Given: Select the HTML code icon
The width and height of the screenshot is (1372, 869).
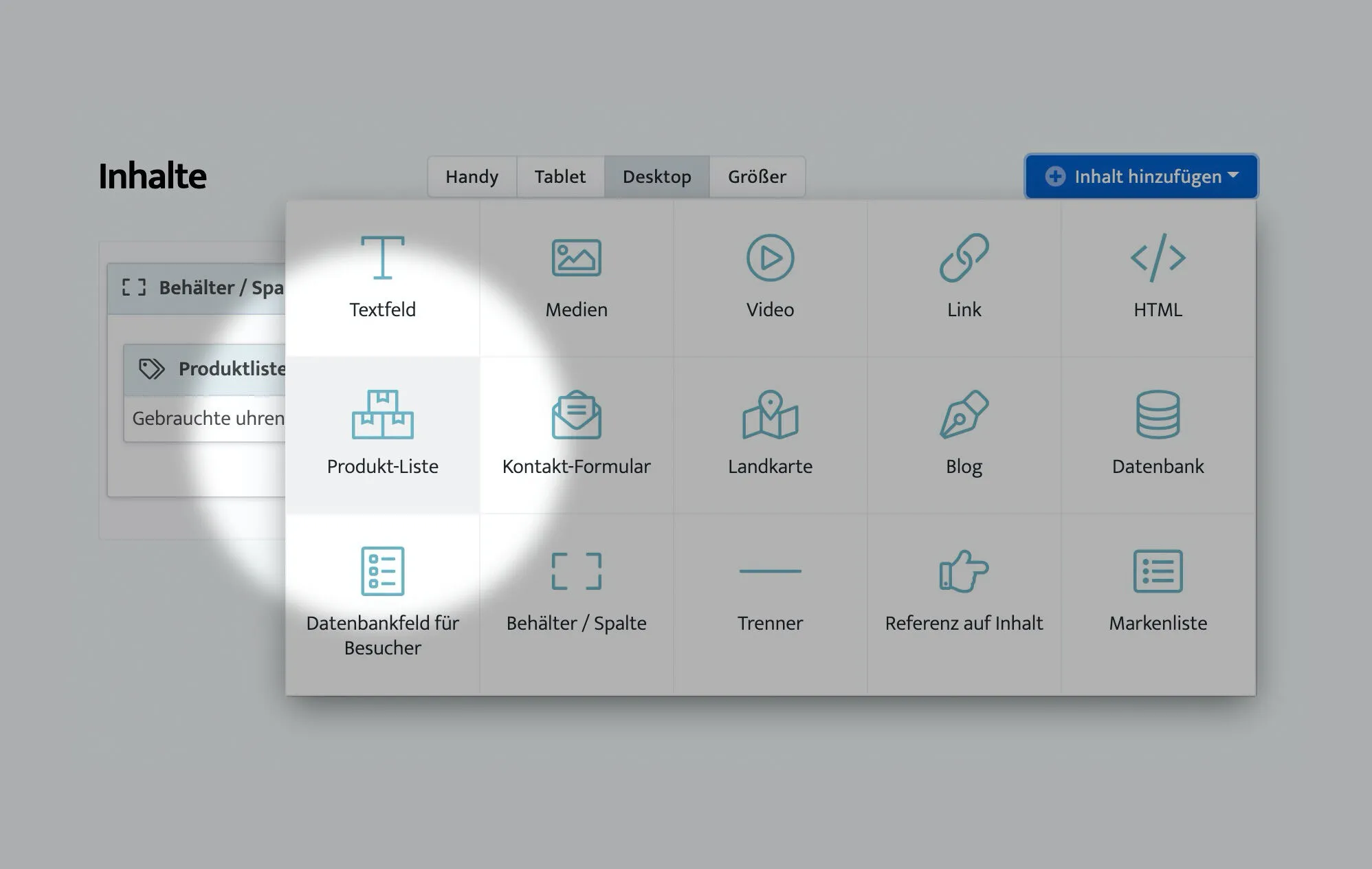Looking at the screenshot, I should click(1158, 258).
